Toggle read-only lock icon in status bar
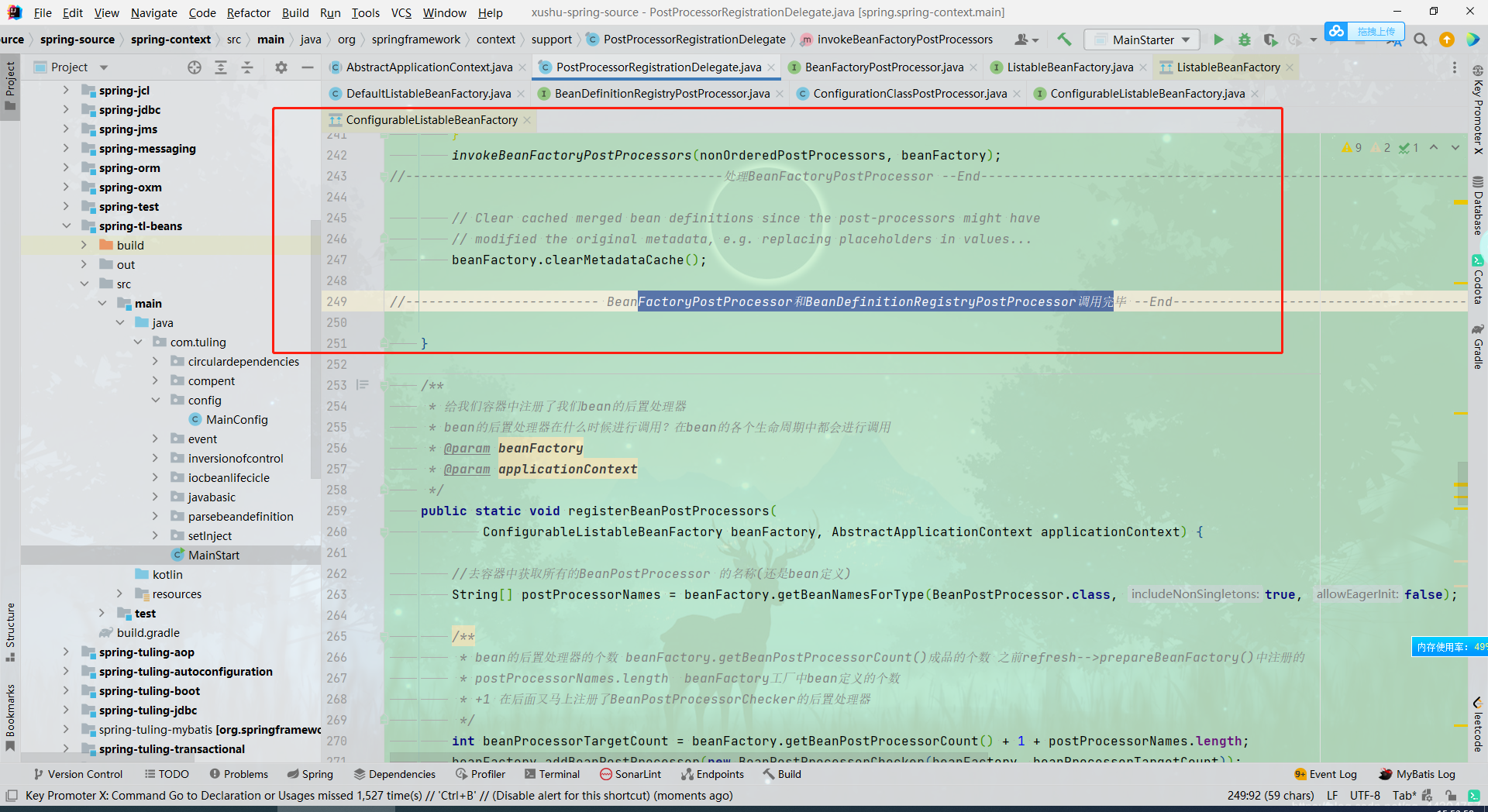The image size is (1488, 812). (x=1450, y=796)
